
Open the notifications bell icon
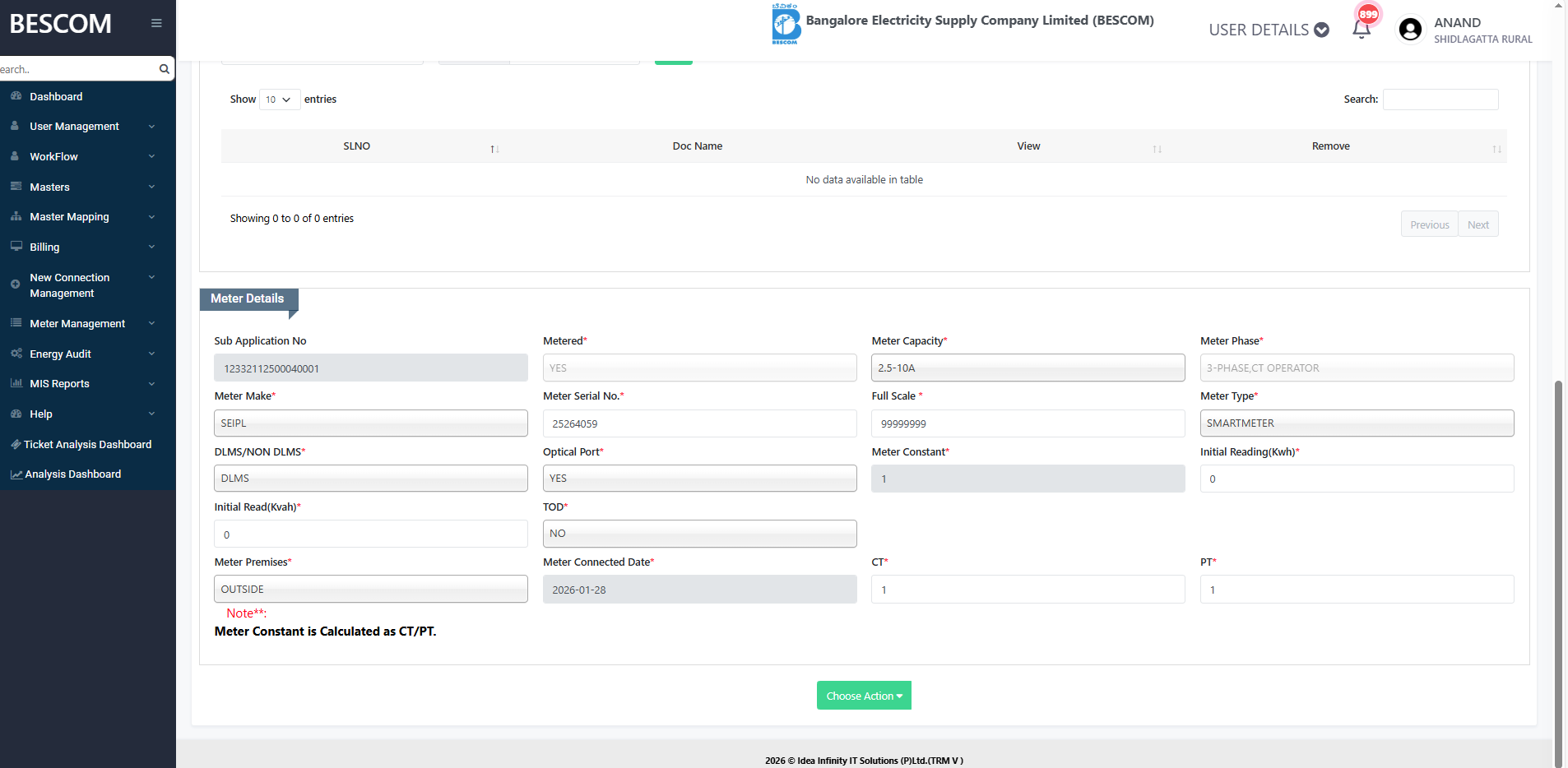(x=1362, y=30)
